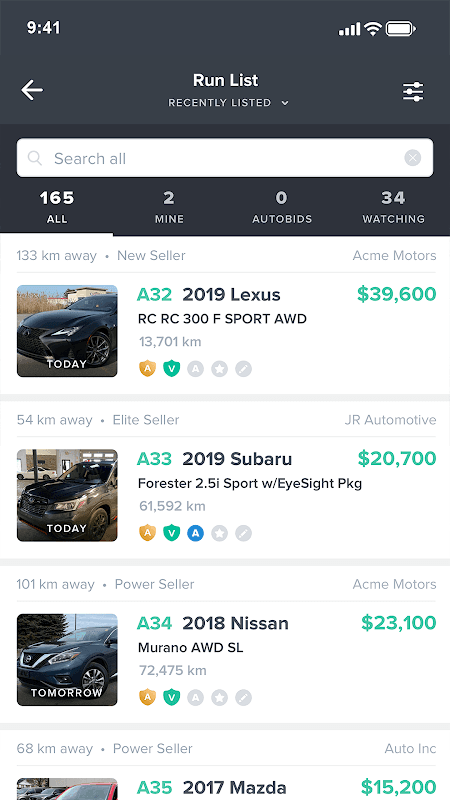
Task: Toggle the star watch icon on Lexus listing
Action: click(x=219, y=368)
